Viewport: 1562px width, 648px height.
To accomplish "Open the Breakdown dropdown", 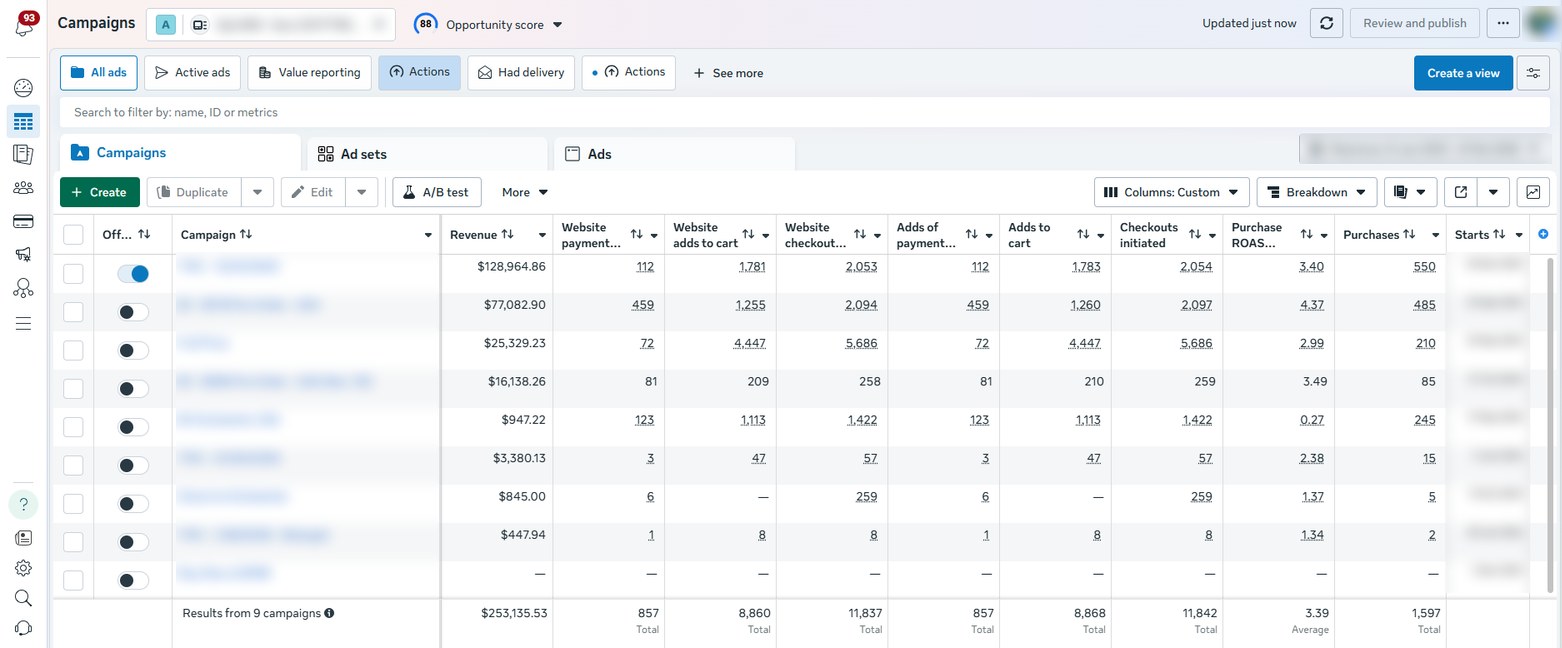I will 1317,192.
